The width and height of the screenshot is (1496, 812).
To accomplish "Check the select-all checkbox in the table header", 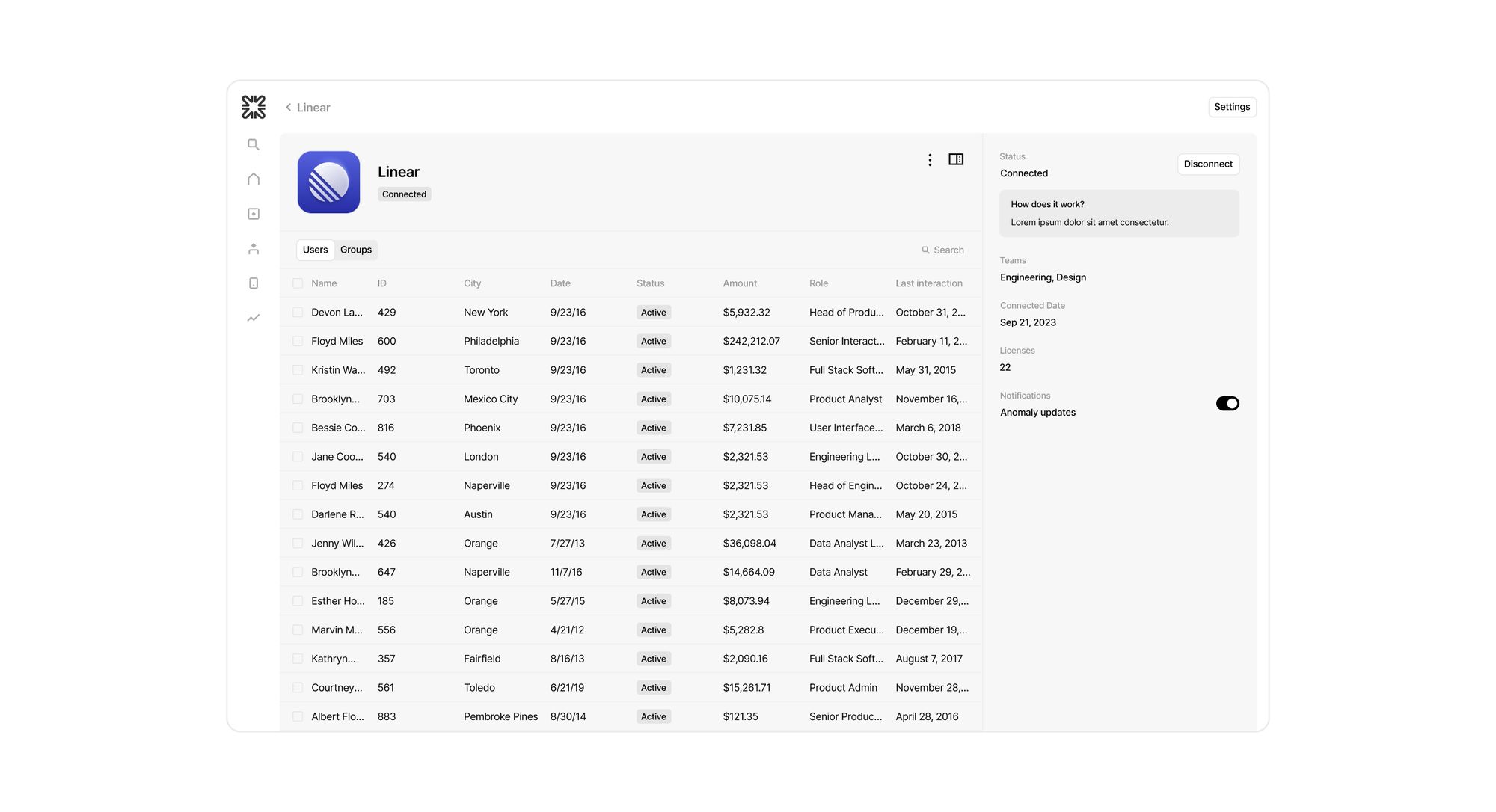I will click(298, 283).
